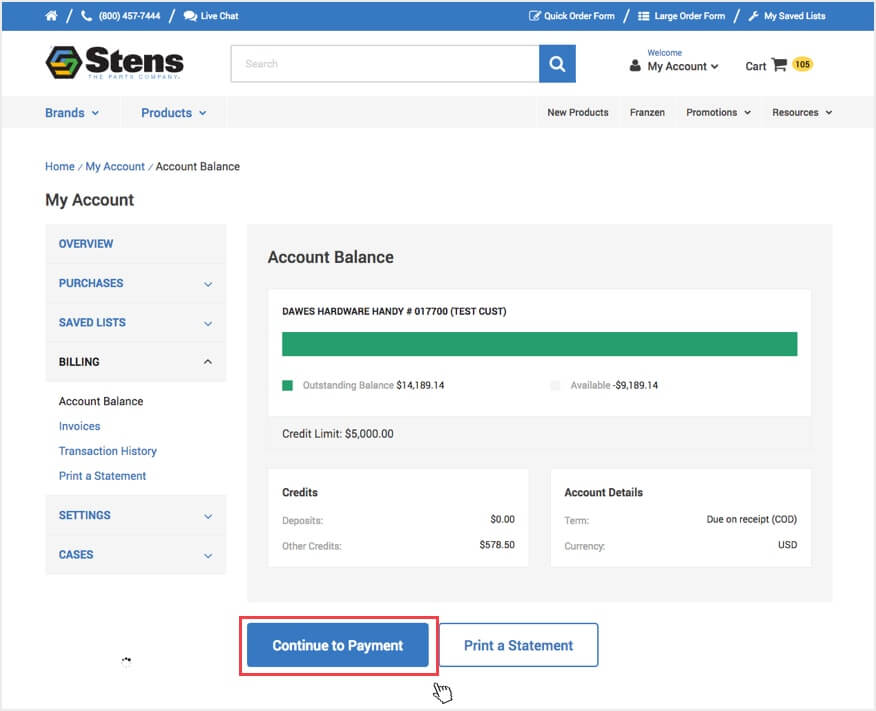The width and height of the screenshot is (876, 711).
Task: Click the search magnifying glass icon
Action: (x=557, y=63)
